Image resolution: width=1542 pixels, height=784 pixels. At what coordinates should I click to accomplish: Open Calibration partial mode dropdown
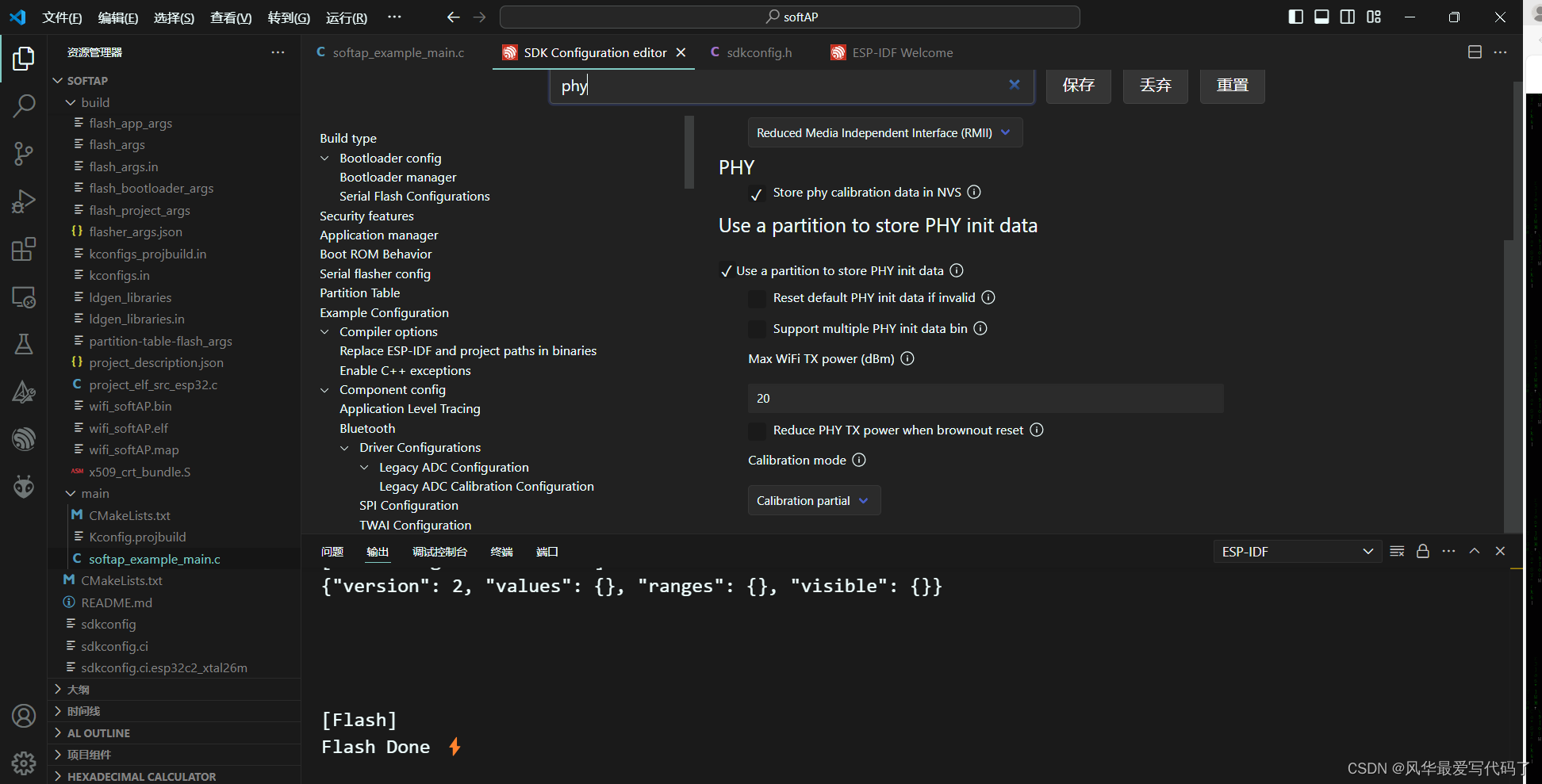click(x=814, y=500)
